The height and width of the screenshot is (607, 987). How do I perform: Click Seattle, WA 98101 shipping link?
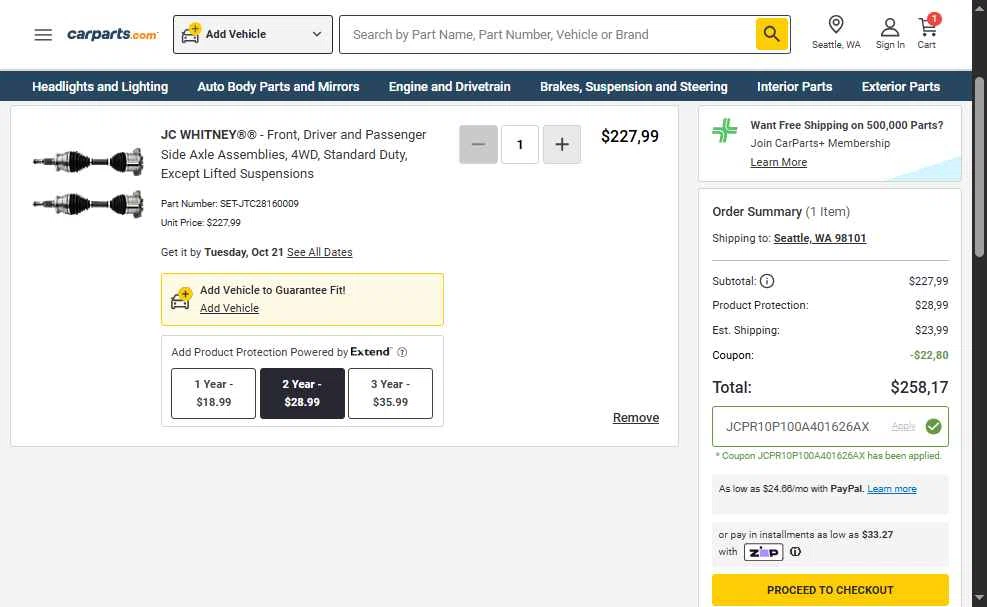pyautogui.click(x=820, y=238)
